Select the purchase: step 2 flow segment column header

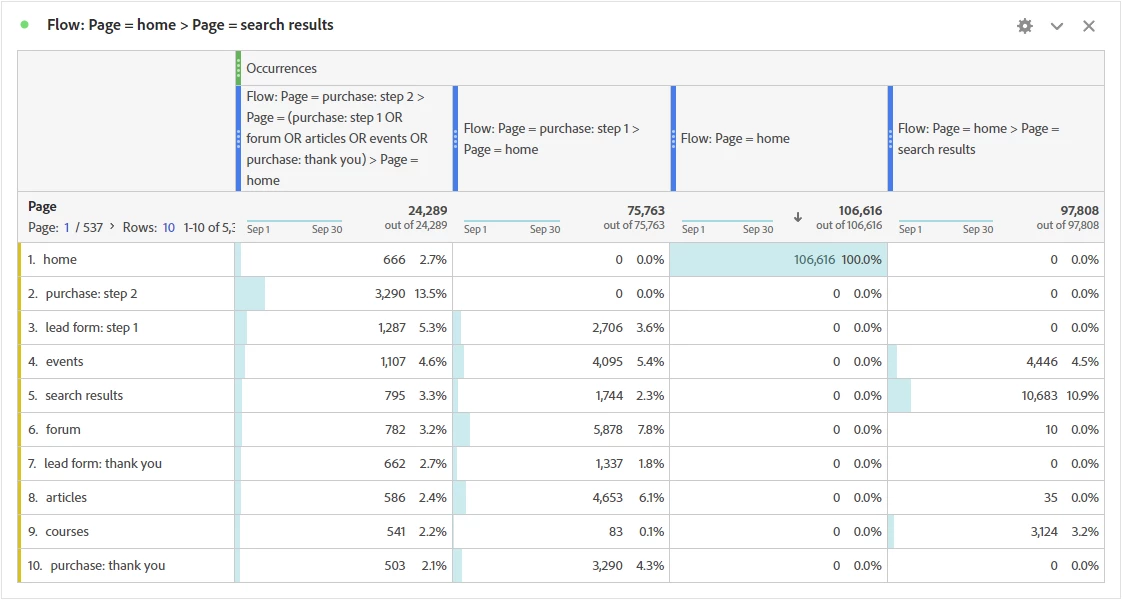pos(345,138)
